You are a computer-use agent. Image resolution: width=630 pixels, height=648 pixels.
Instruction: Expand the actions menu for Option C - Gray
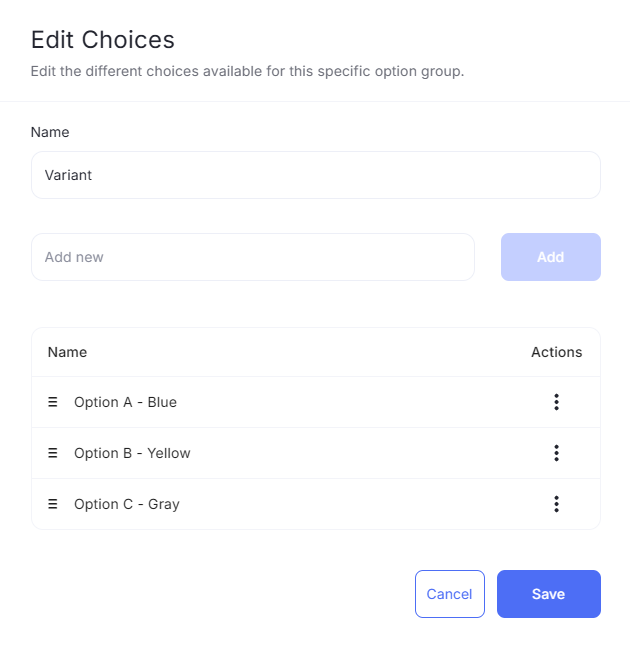(556, 504)
